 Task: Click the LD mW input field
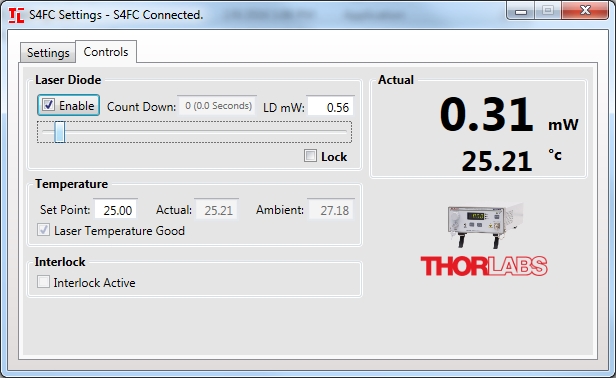click(330, 107)
